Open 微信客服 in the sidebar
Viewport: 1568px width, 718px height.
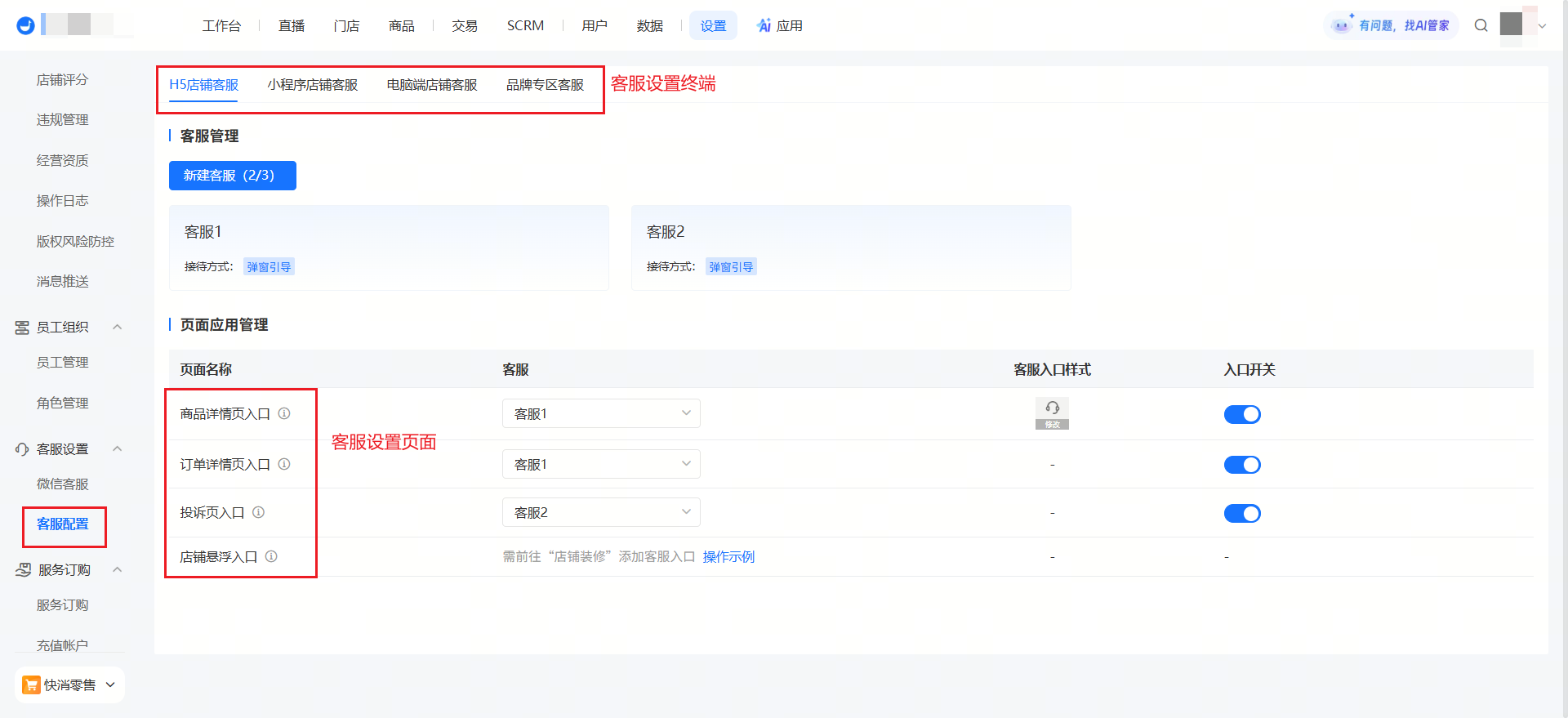63,484
